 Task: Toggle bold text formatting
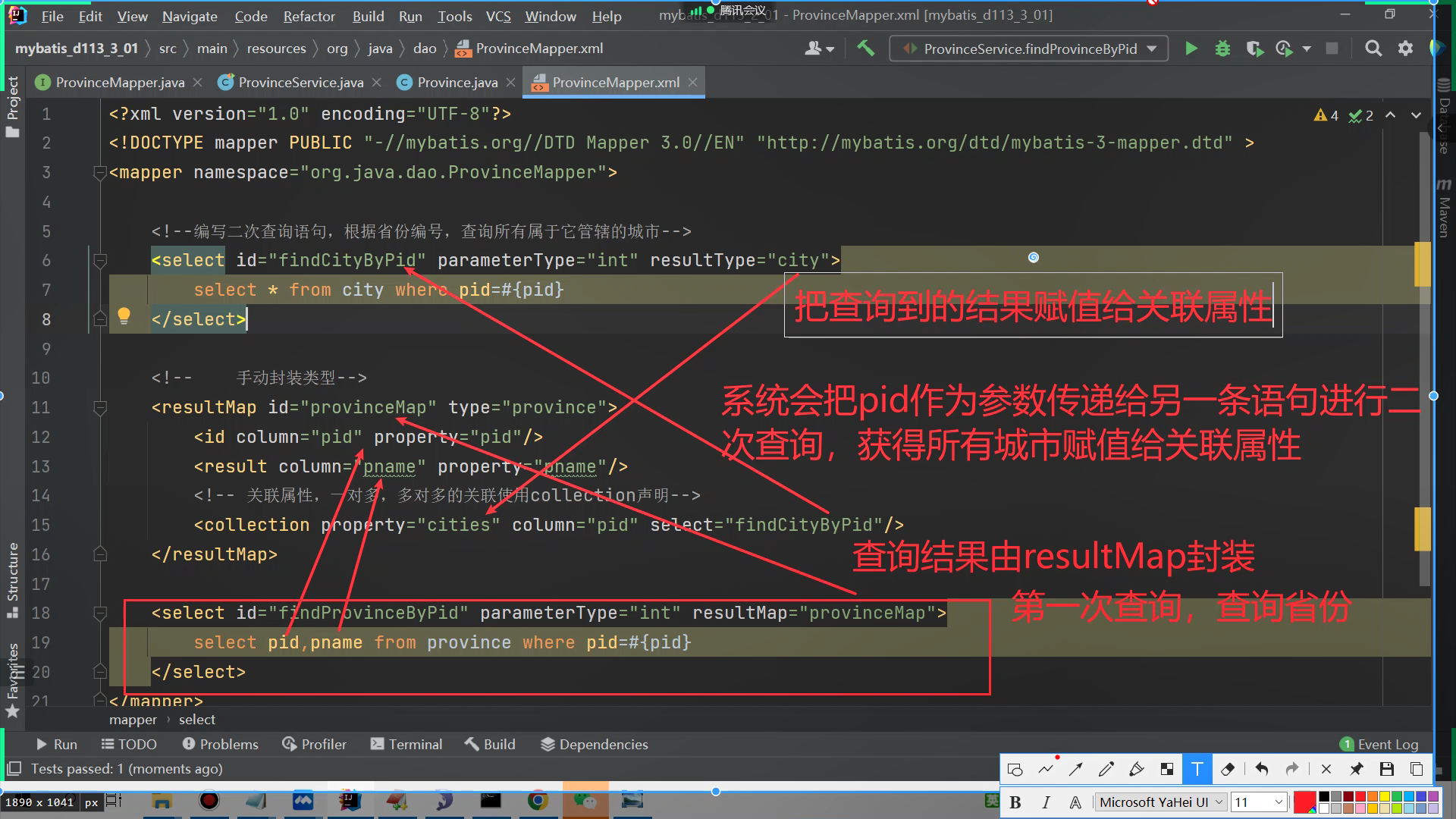pos(1015,802)
